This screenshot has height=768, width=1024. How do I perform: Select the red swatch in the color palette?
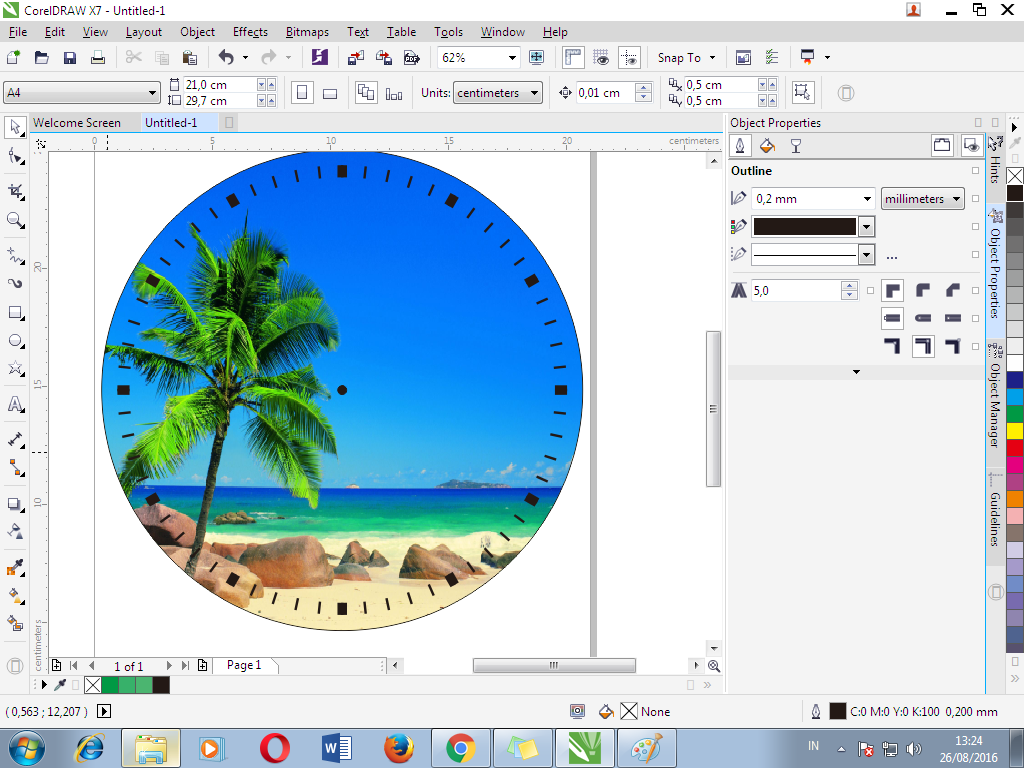tap(1014, 447)
